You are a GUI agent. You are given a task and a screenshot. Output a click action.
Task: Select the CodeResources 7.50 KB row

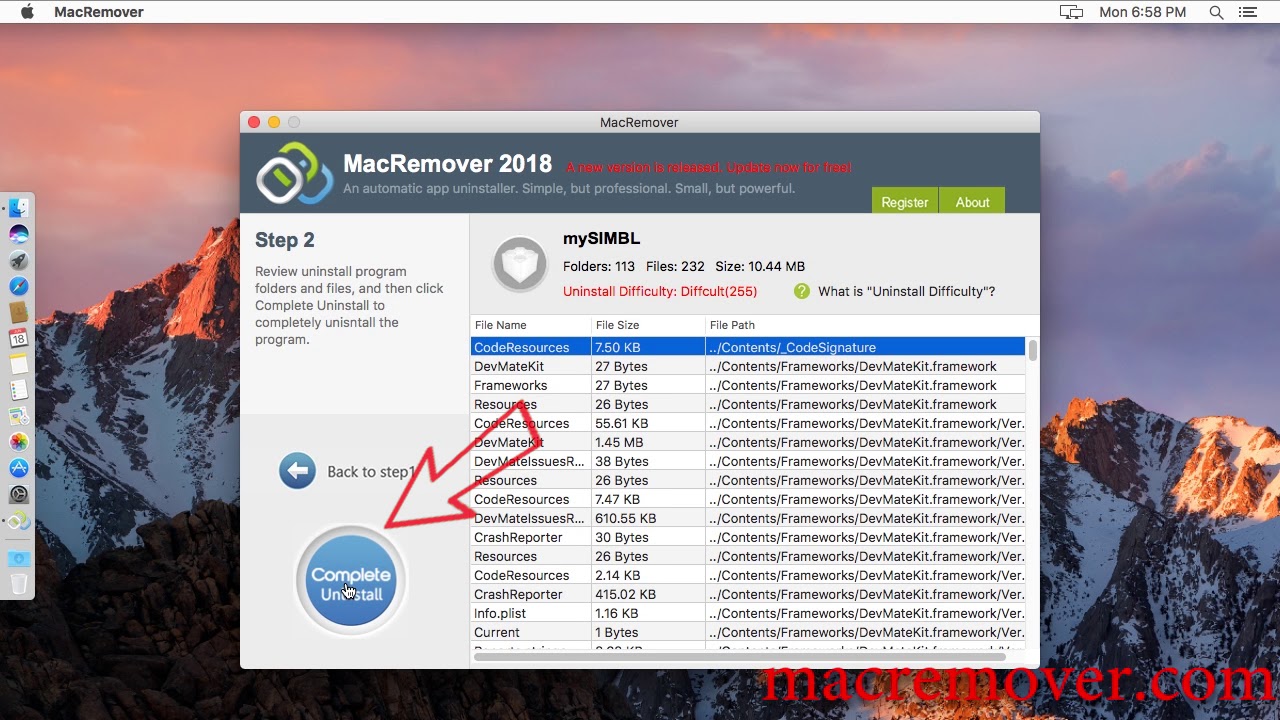[748, 347]
